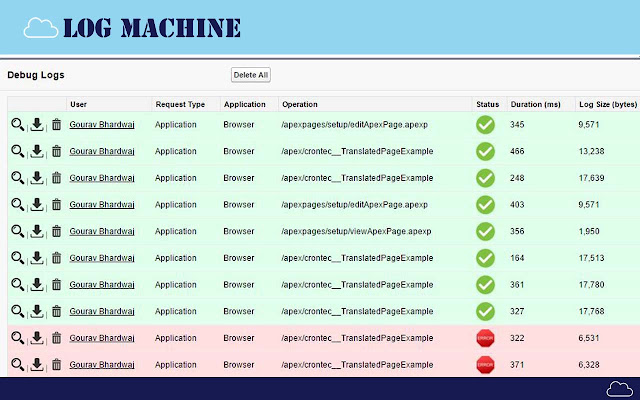
Task: Remove the 403 ms log entry
Action: tap(56, 204)
